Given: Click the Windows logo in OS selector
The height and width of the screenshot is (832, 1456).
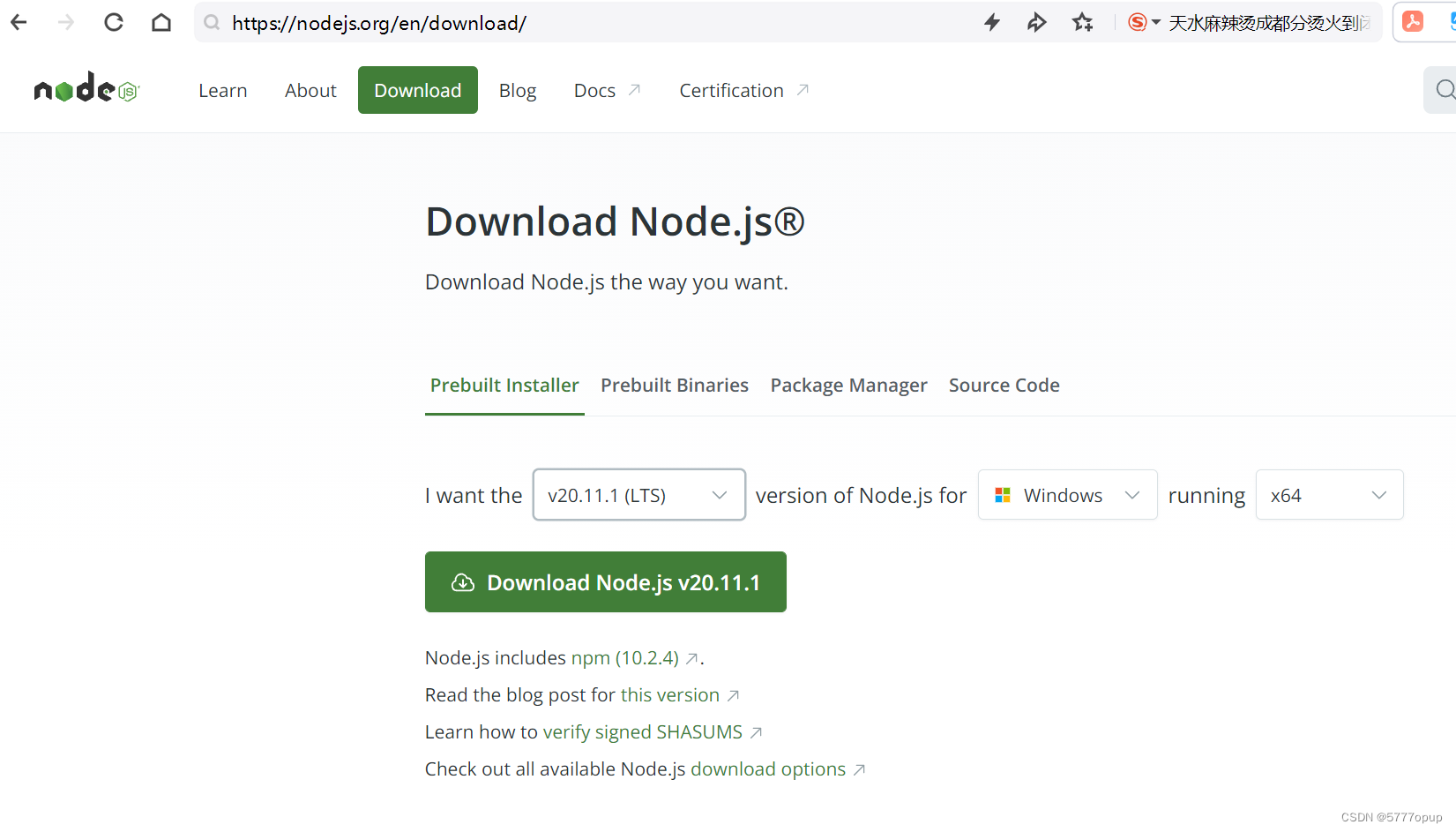Looking at the screenshot, I should (1003, 495).
